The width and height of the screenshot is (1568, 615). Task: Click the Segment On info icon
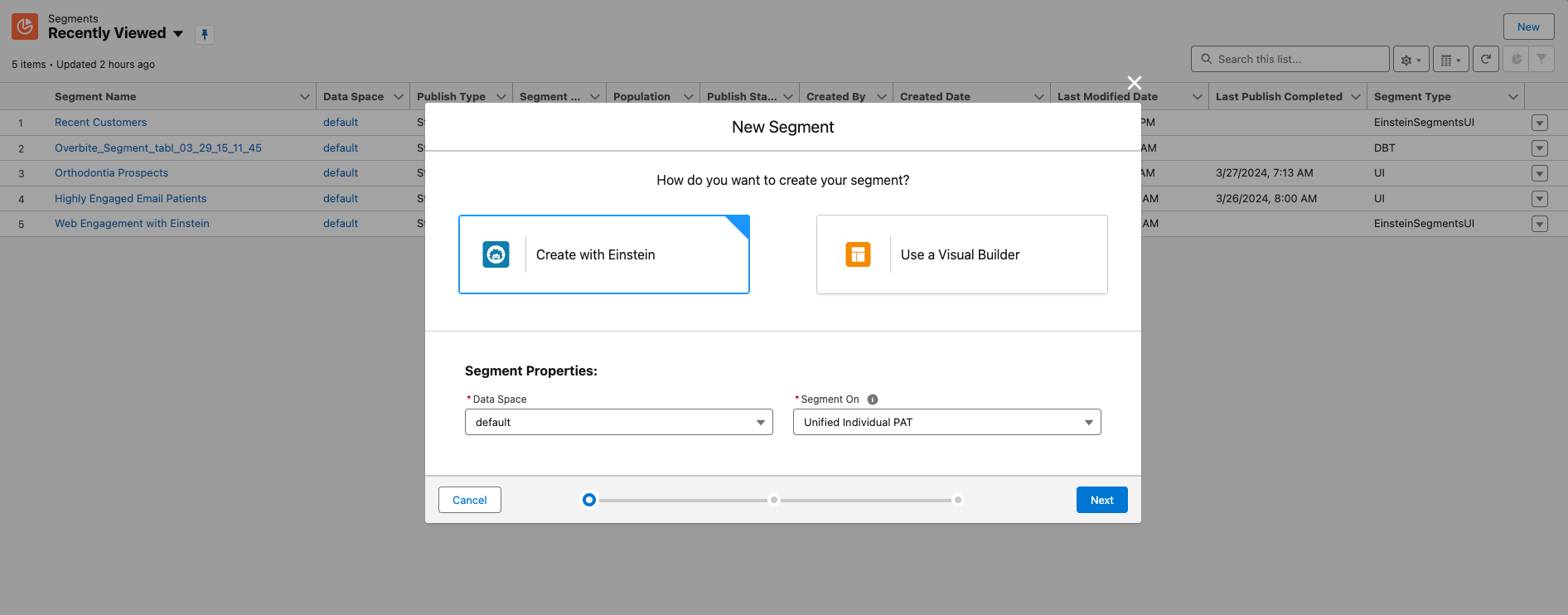(873, 400)
